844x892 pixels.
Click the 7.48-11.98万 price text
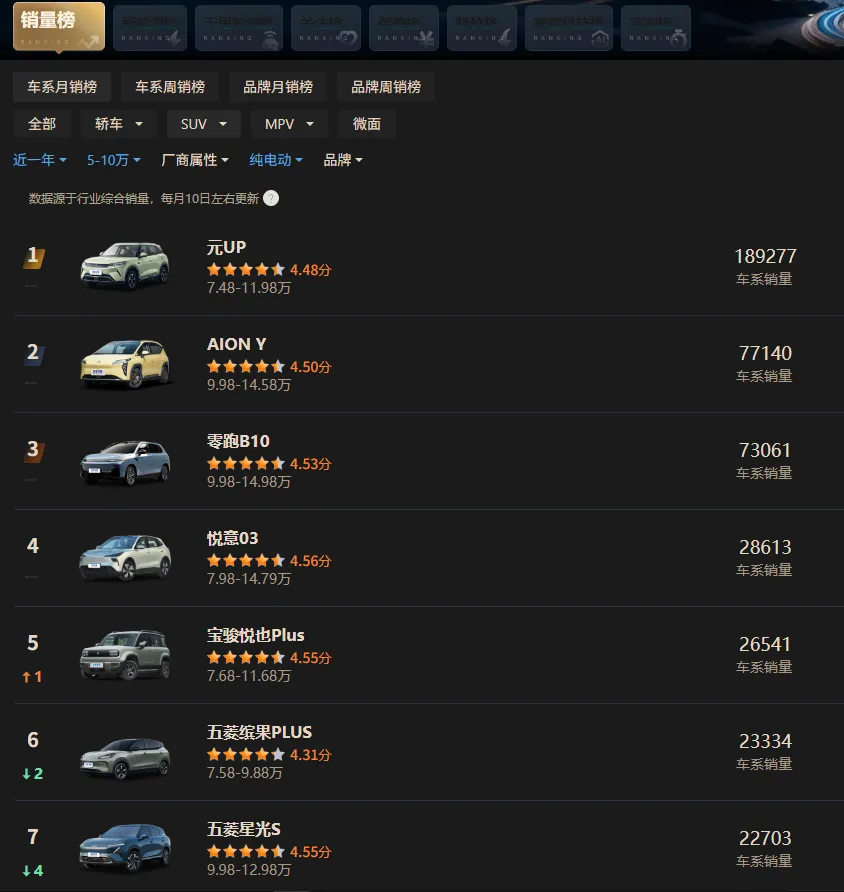point(249,288)
